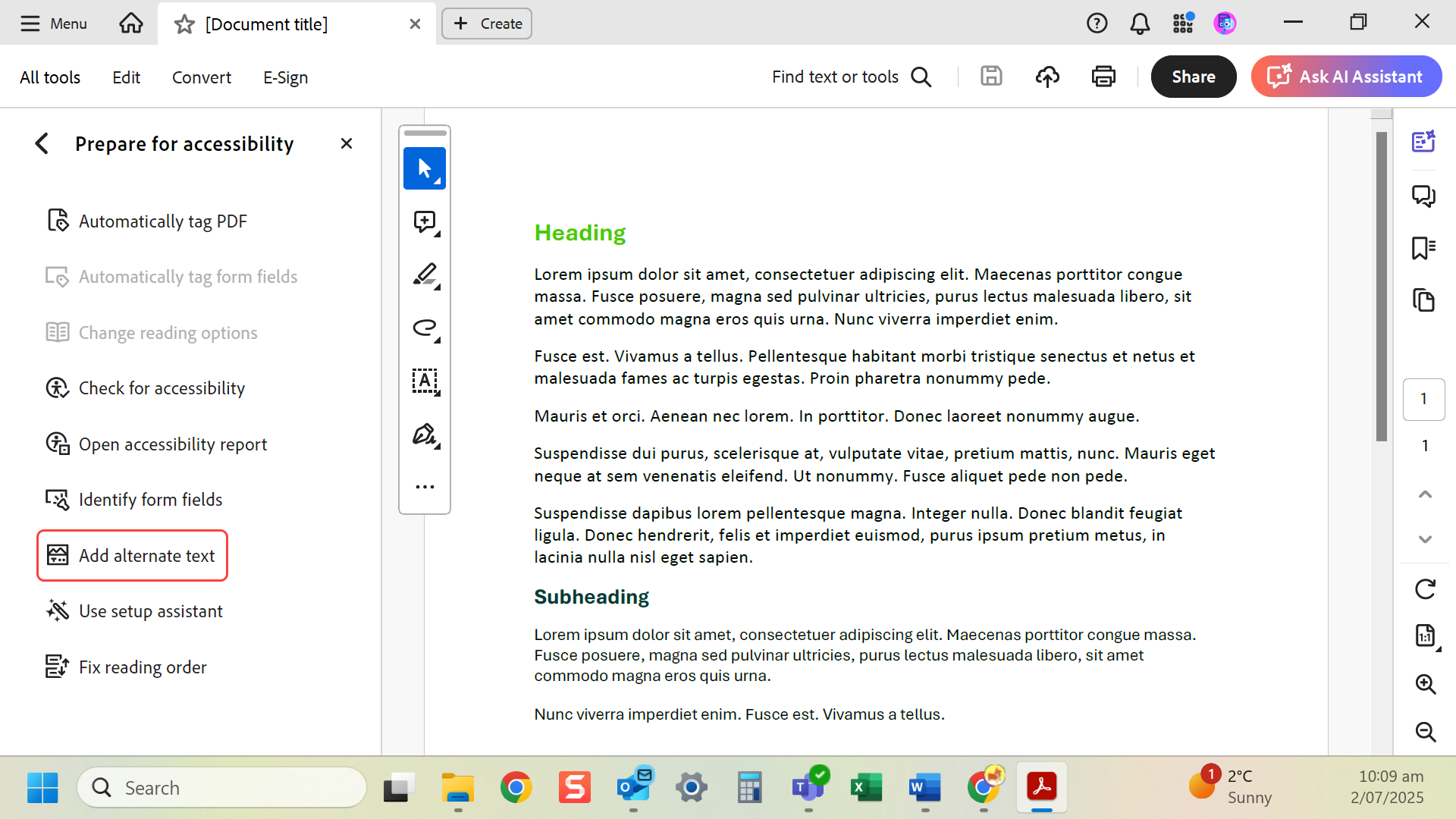Image resolution: width=1456 pixels, height=819 pixels.
Task: Open the weather widget showing Sunny
Action: pyautogui.click(x=1231, y=786)
